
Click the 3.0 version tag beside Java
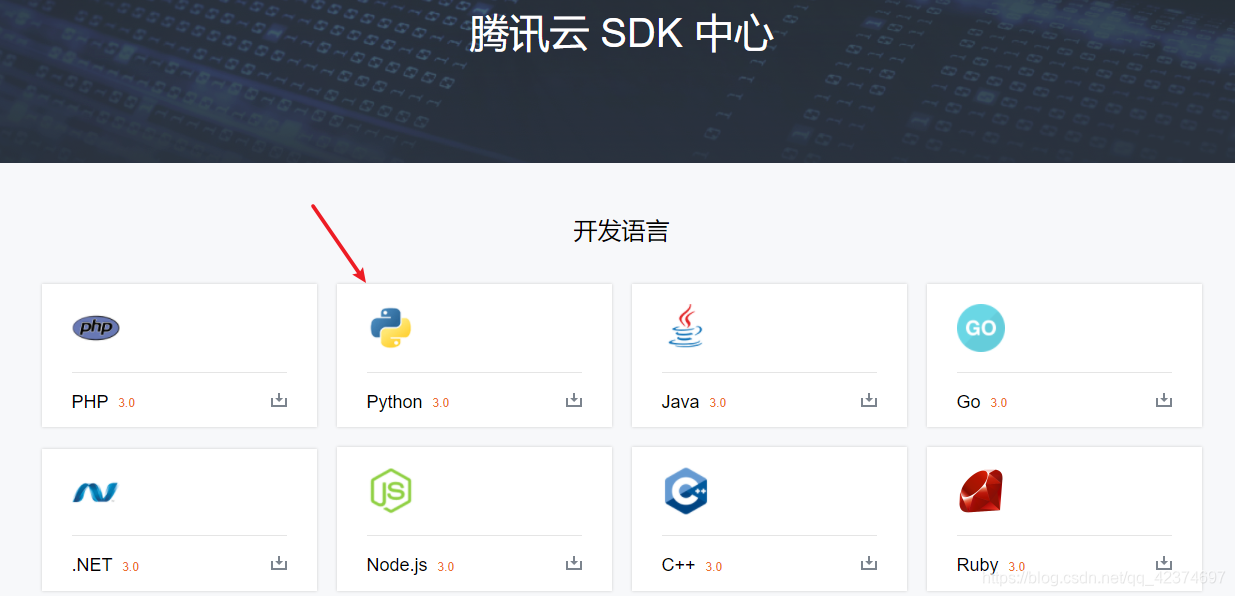pos(718,403)
